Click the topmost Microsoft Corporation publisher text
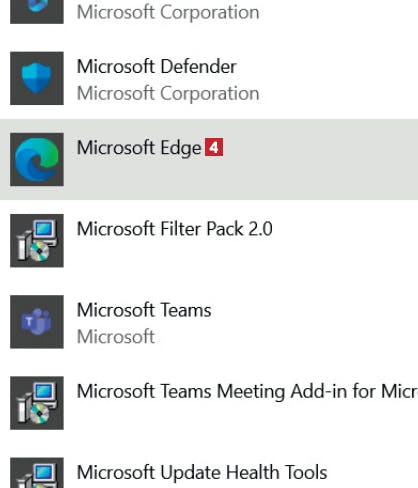 pos(168,12)
